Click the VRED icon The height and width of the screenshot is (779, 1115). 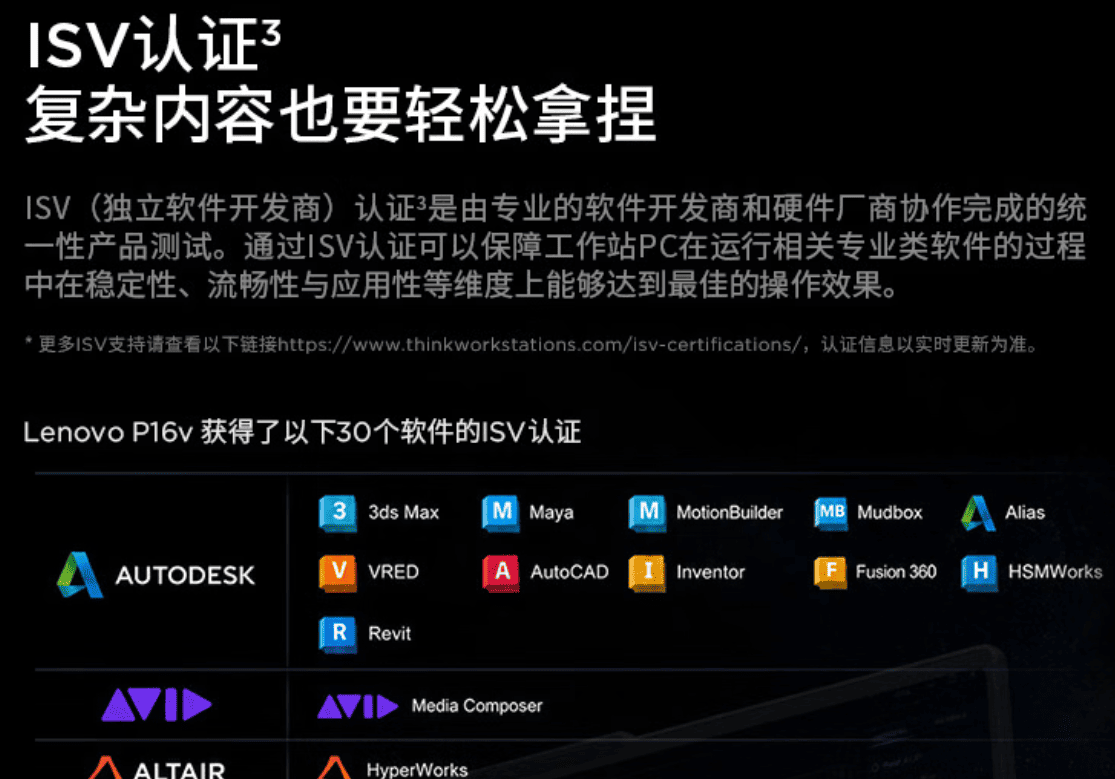[338, 573]
